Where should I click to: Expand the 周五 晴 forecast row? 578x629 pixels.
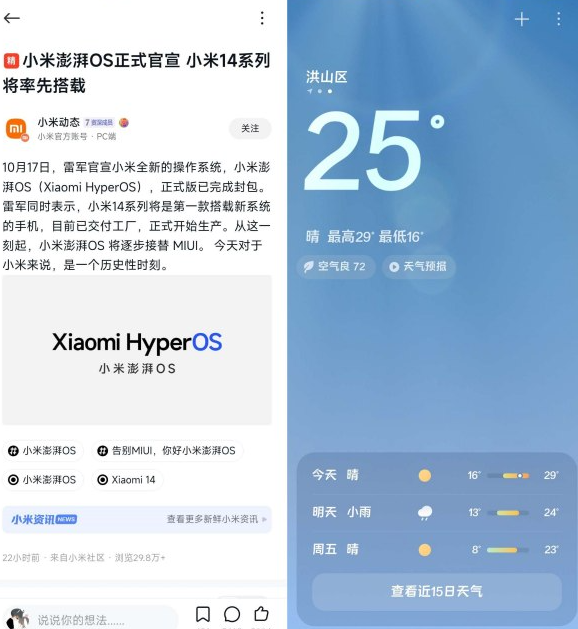[436, 550]
